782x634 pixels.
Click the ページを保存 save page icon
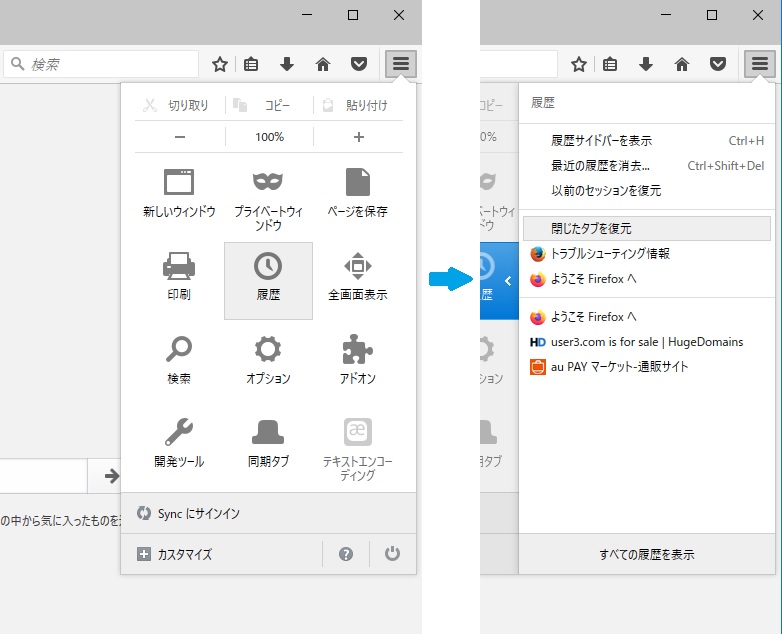coord(357,183)
